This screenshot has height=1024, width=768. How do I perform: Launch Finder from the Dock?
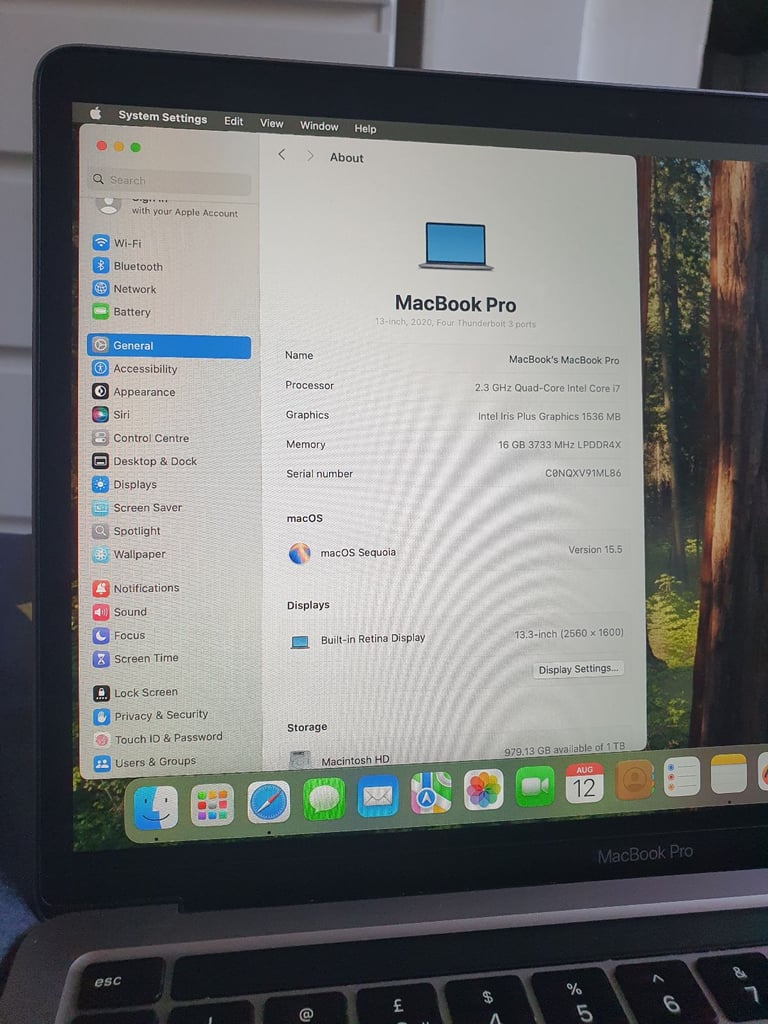click(x=155, y=808)
